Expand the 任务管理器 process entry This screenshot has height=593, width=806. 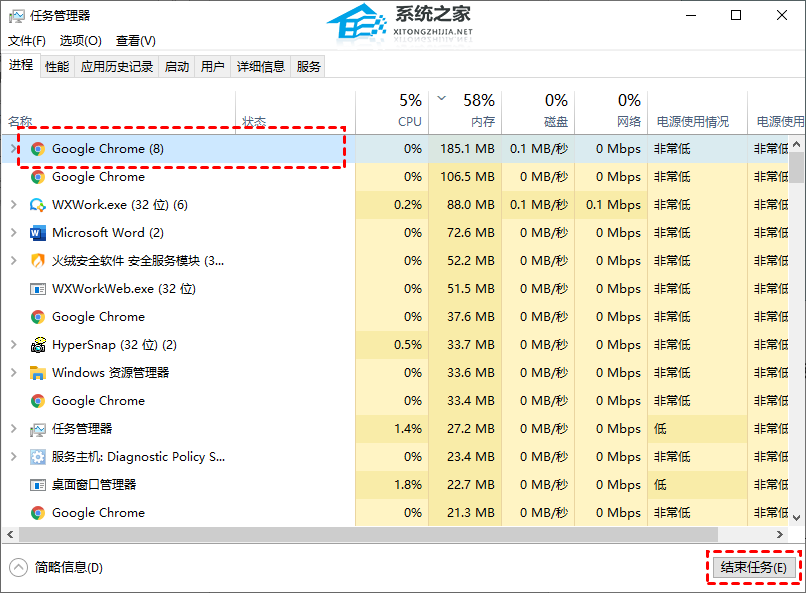click(14, 428)
